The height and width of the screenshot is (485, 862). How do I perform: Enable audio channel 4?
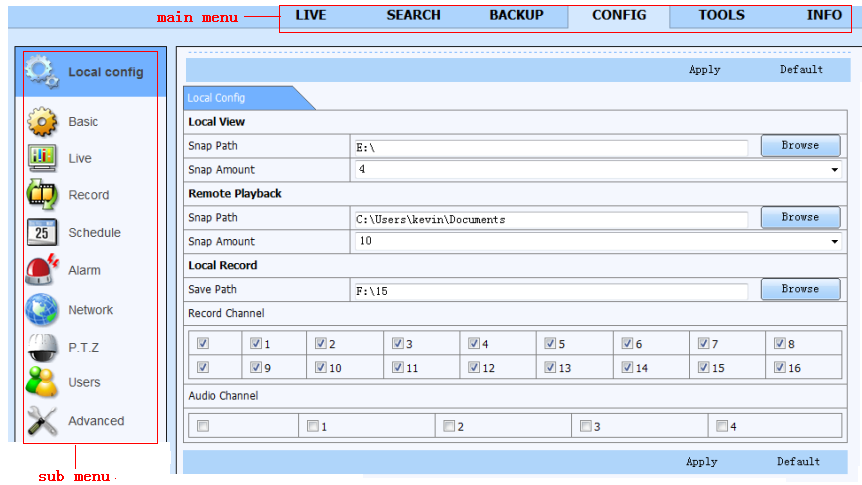[x=722, y=426]
